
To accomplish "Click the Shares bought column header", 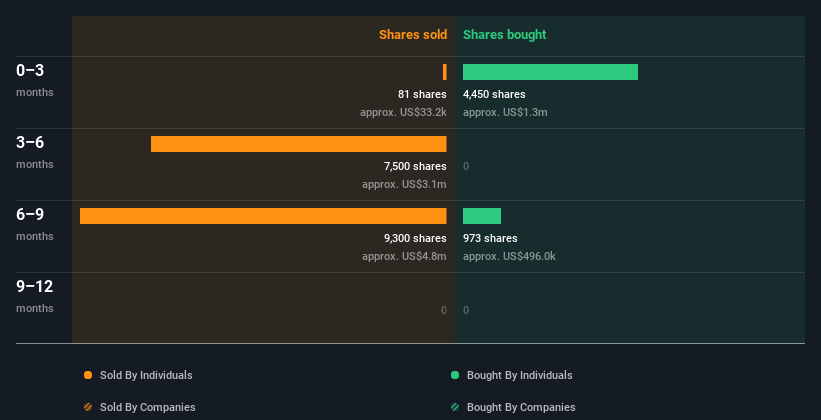I will [504, 35].
